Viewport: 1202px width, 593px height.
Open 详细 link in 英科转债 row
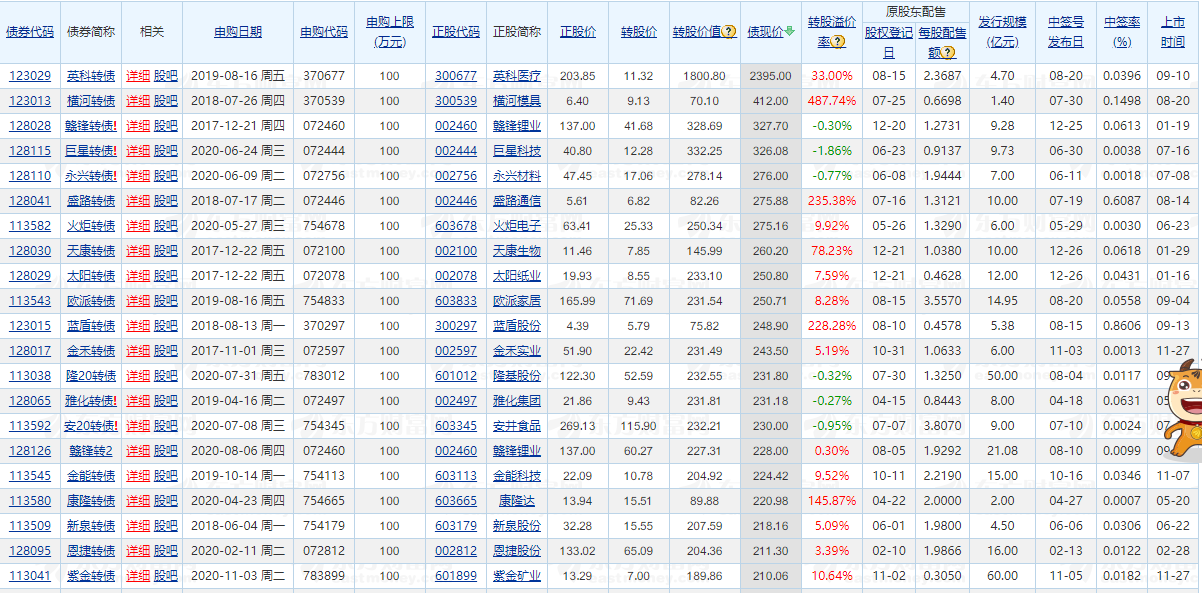pyautogui.click(x=138, y=76)
